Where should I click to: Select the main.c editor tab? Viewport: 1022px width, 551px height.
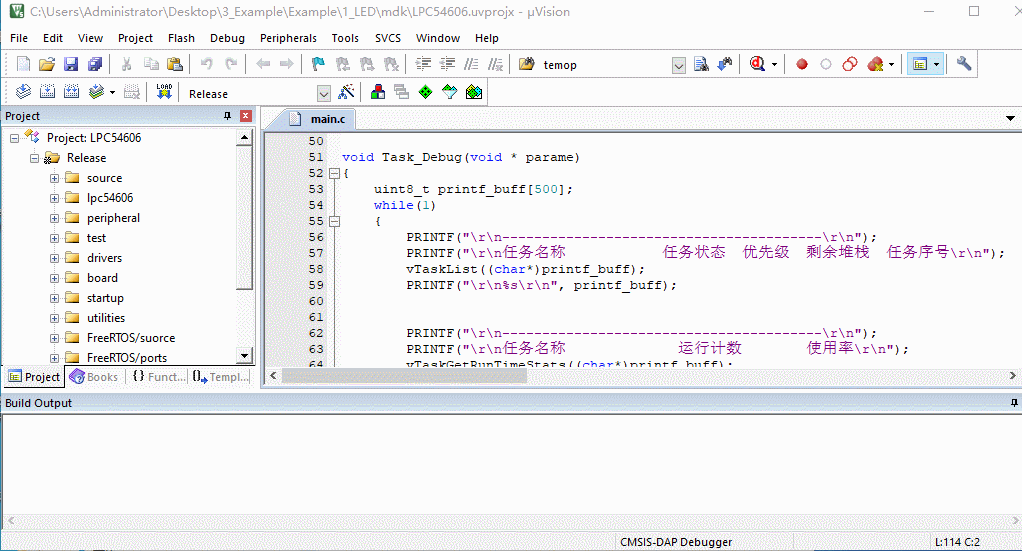(x=318, y=119)
